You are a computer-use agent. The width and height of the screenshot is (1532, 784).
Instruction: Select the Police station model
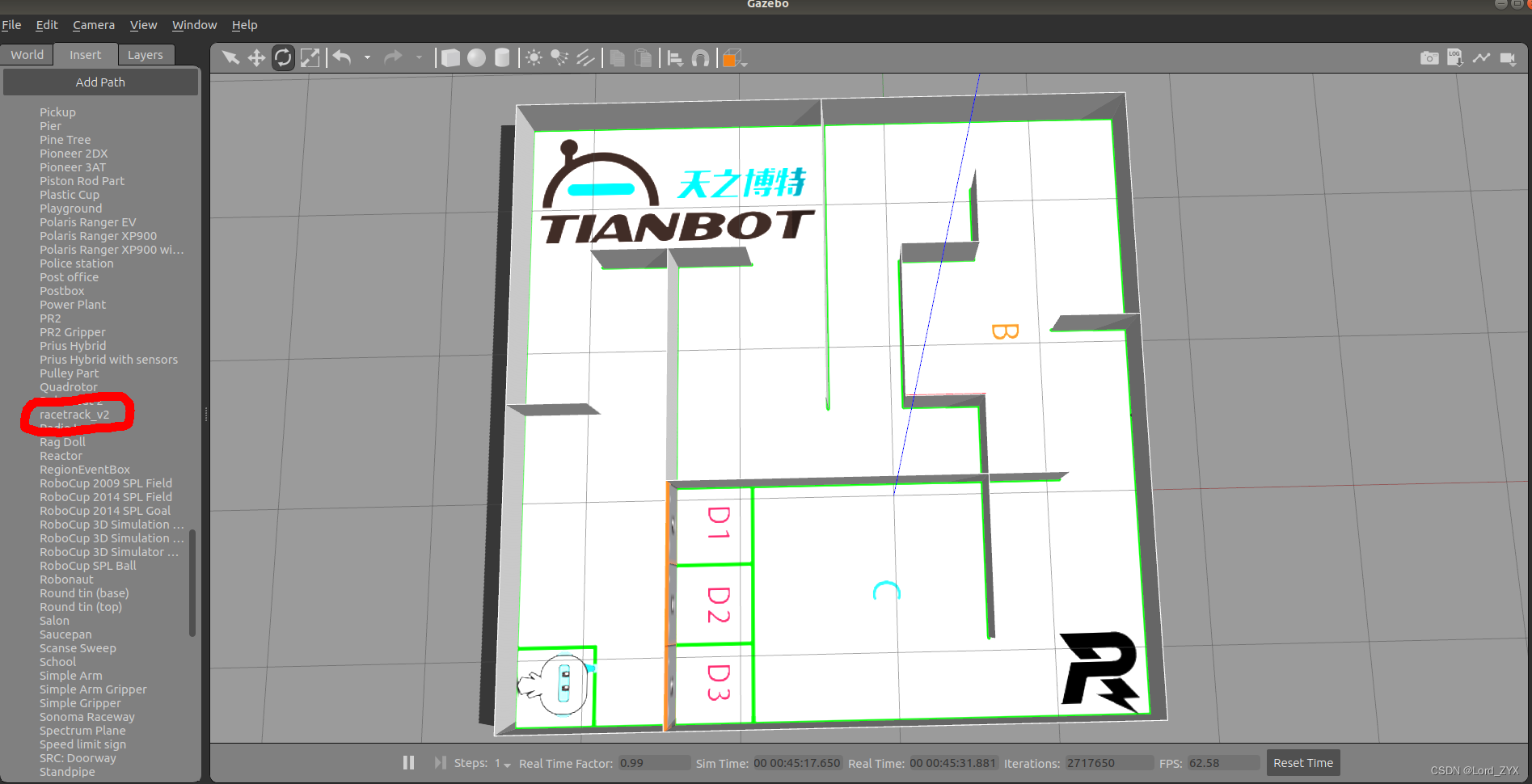(x=77, y=263)
